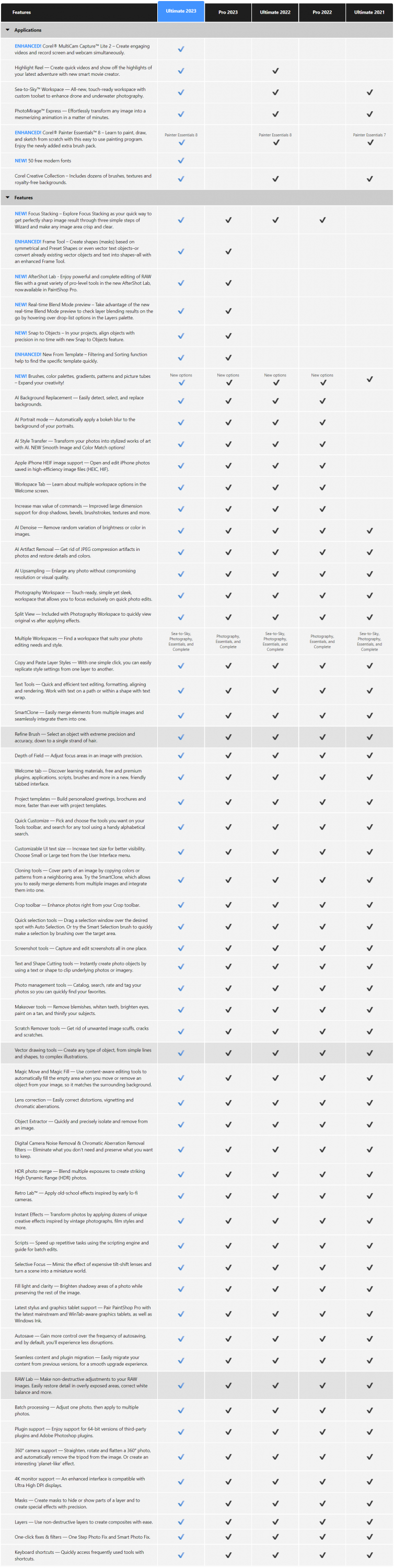Click Pro 2022 checkmark for Focus Stacking
Image resolution: width=394 pixels, height=1568 pixels.
click(x=322, y=220)
